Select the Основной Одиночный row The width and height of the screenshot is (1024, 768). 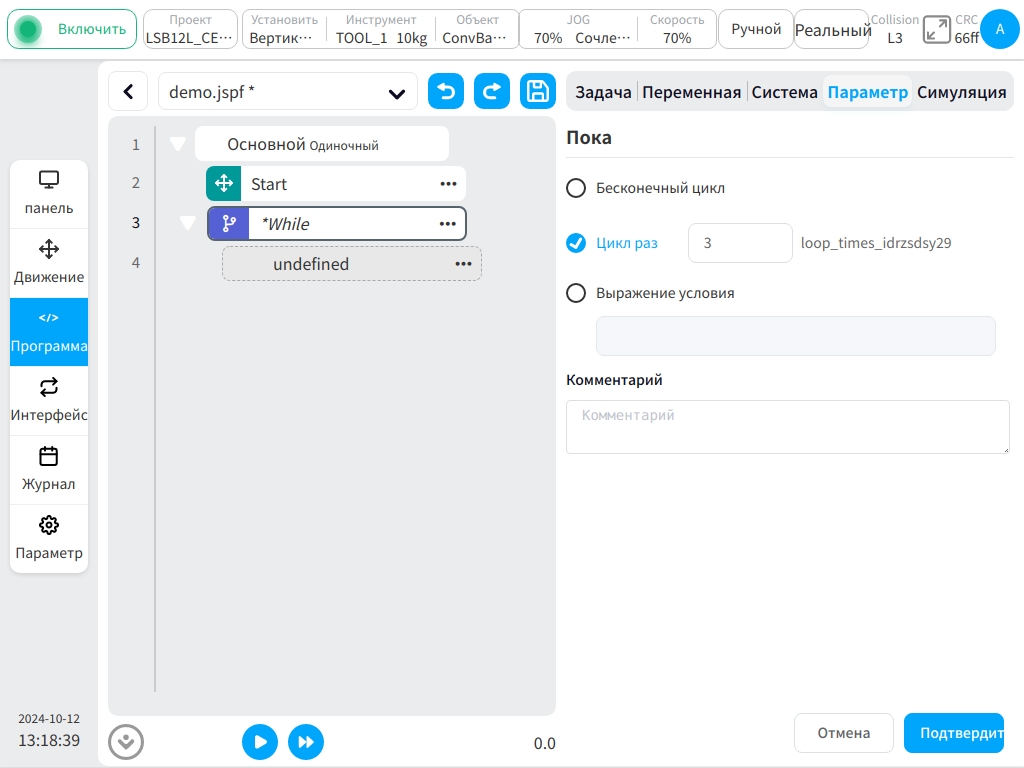321,144
